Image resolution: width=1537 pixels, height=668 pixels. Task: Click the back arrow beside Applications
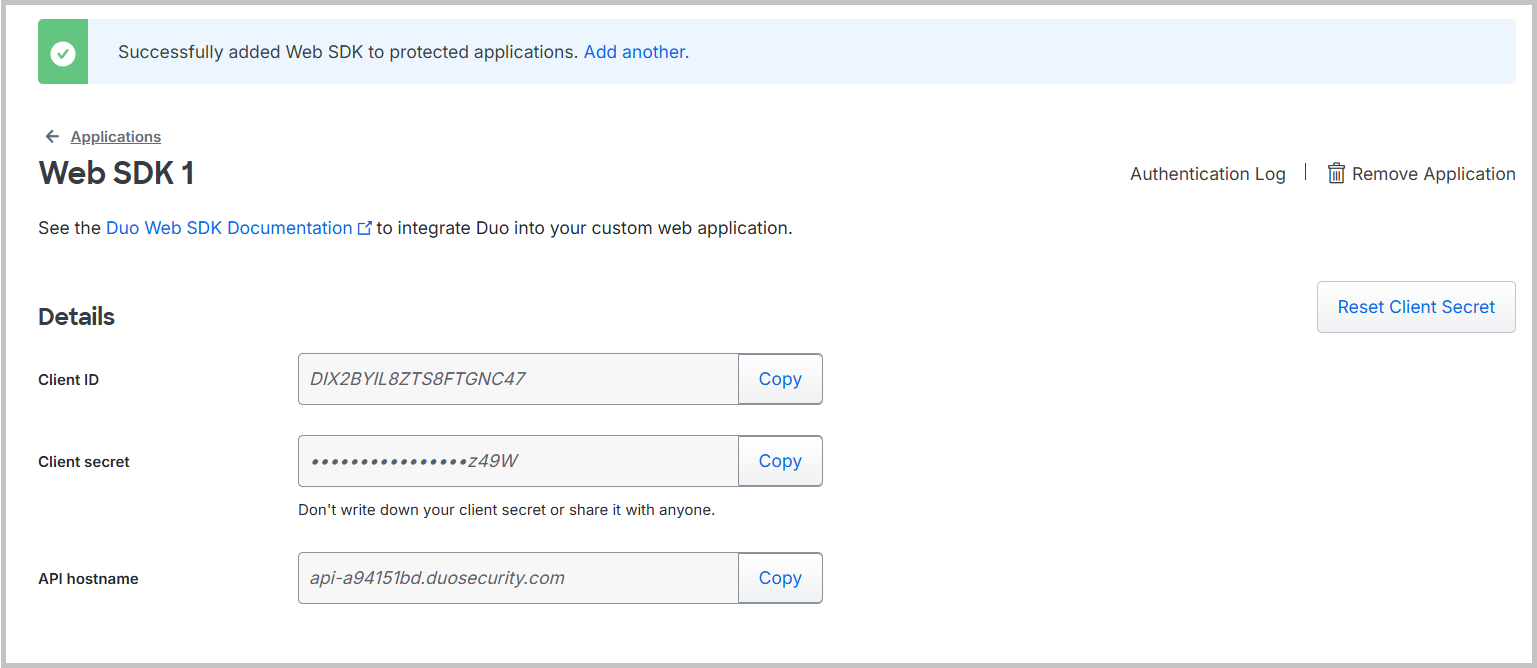click(52, 136)
